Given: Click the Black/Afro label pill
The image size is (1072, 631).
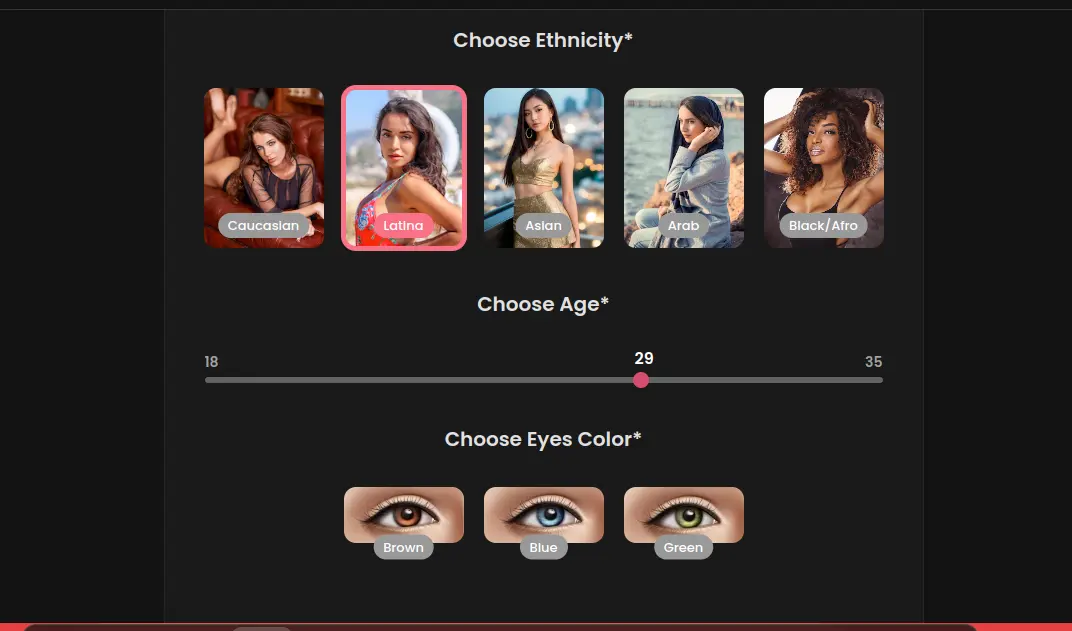Looking at the screenshot, I should [823, 226].
